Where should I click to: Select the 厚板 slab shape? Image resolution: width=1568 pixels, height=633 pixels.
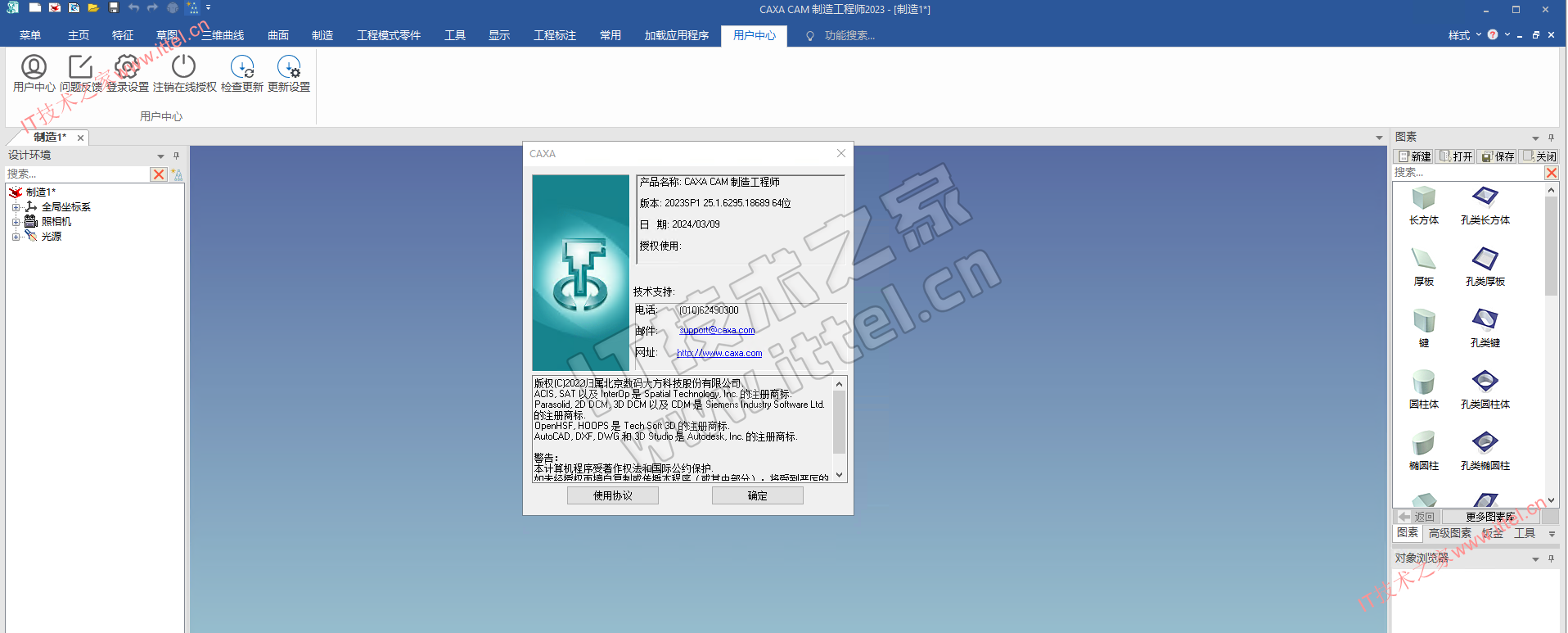(1424, 267)
